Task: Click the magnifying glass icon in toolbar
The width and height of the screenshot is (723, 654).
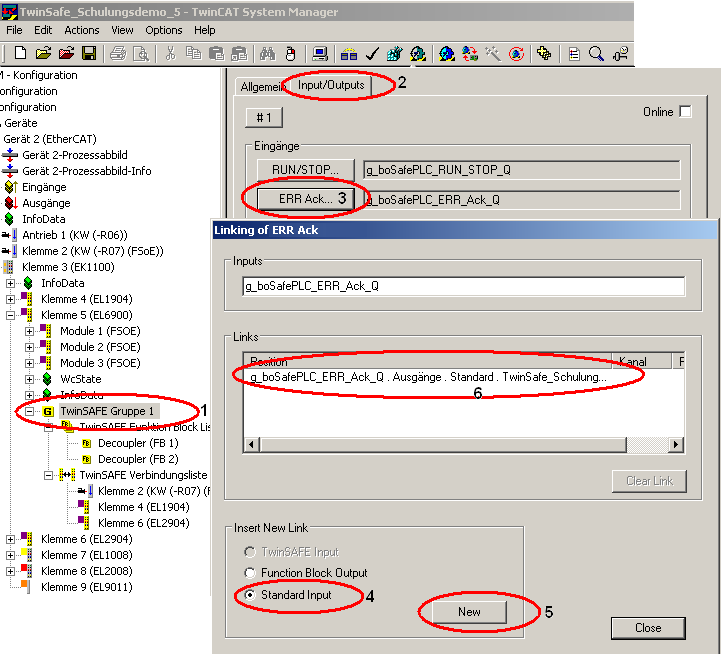Action: pos(596,54)
